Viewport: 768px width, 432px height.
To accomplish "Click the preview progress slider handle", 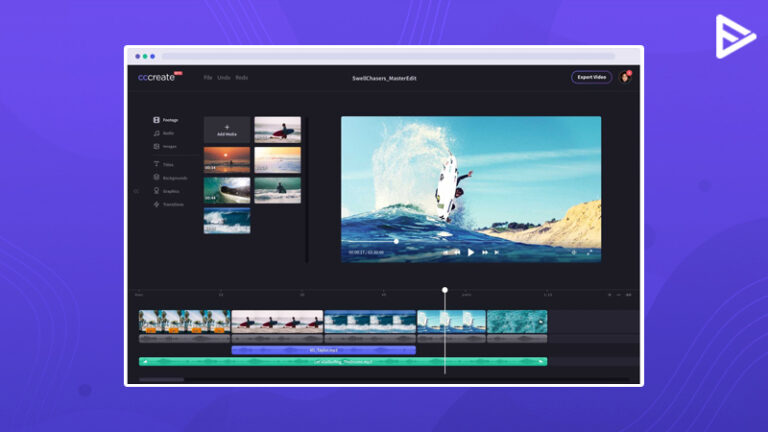I will 396,241.
